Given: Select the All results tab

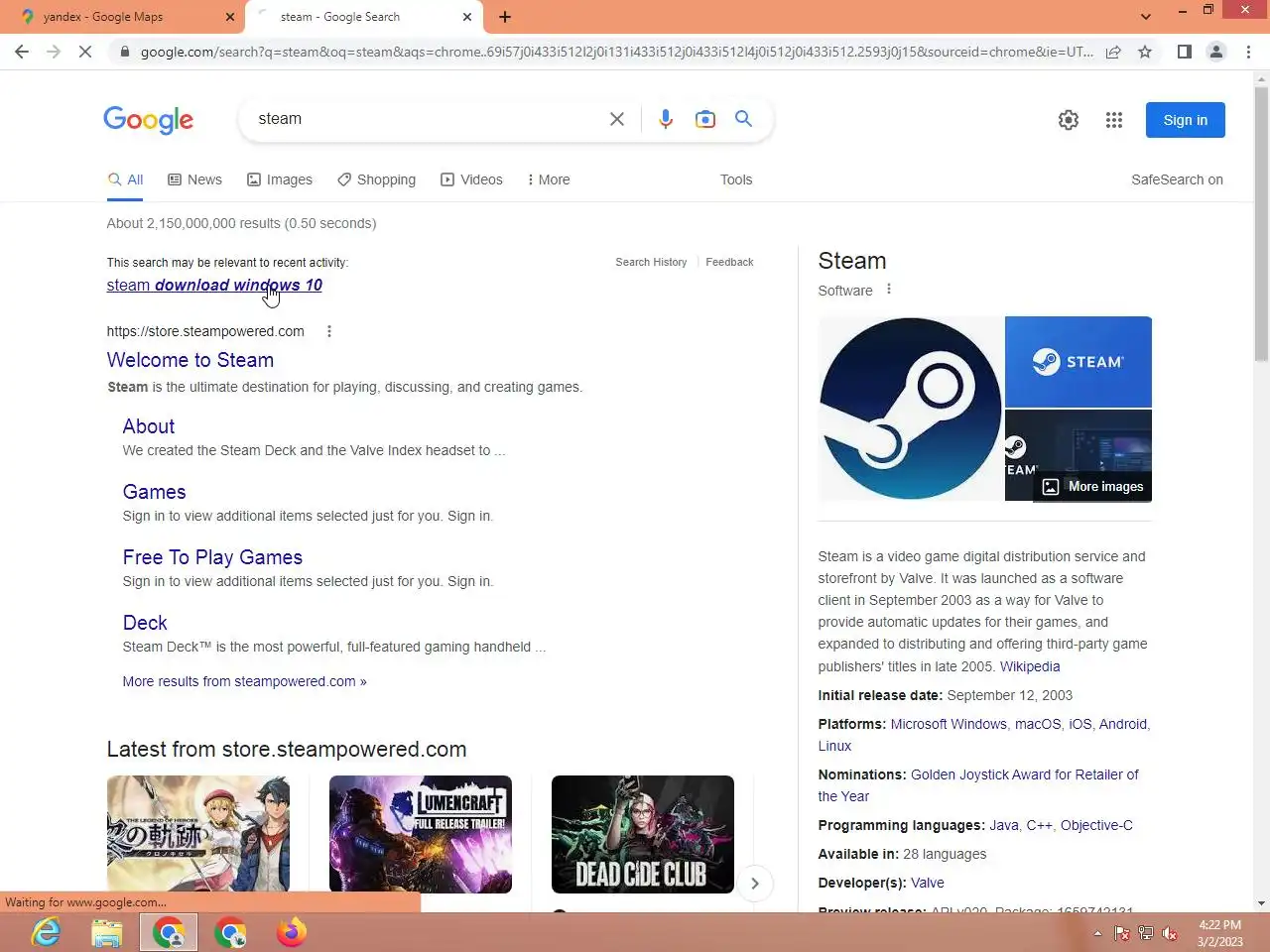Looking at the screenshot, I should click(x=126, y=179).
